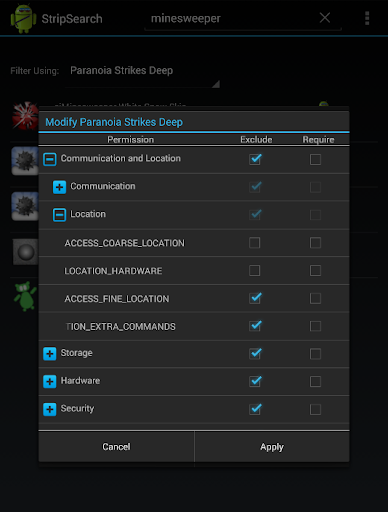Check Require for Communication and Location
Image resolution: width=388 pixels, height=512 pixels.
(315, 159)
